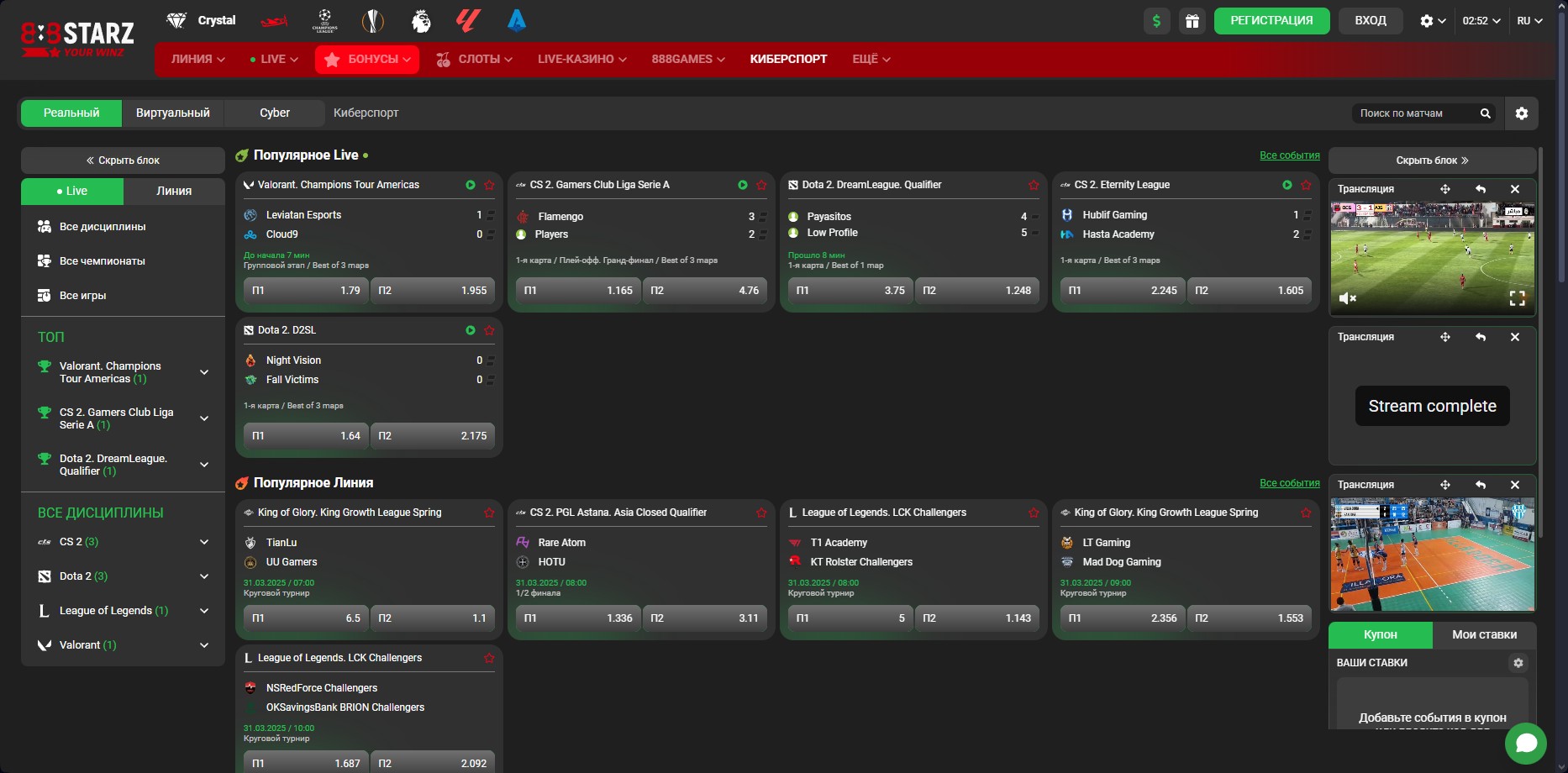Focus the Поиск по матчам search field

coord(1416,113)
